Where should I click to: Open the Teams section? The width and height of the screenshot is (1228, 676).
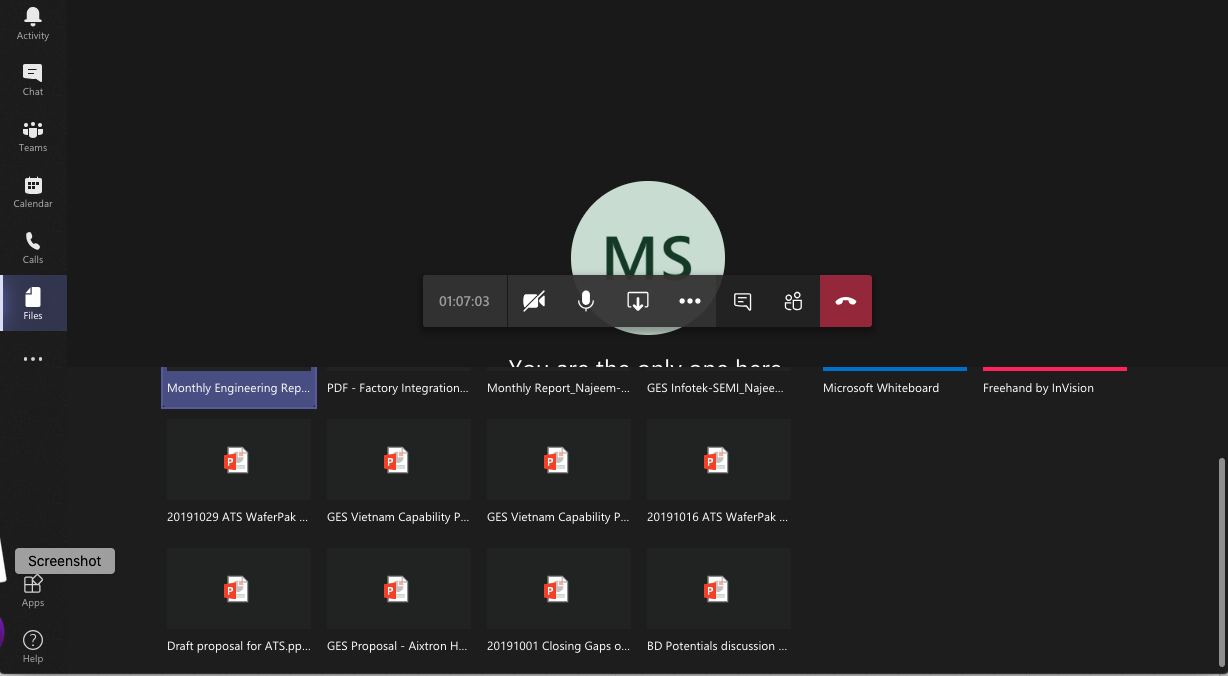(x=32, y=134)
